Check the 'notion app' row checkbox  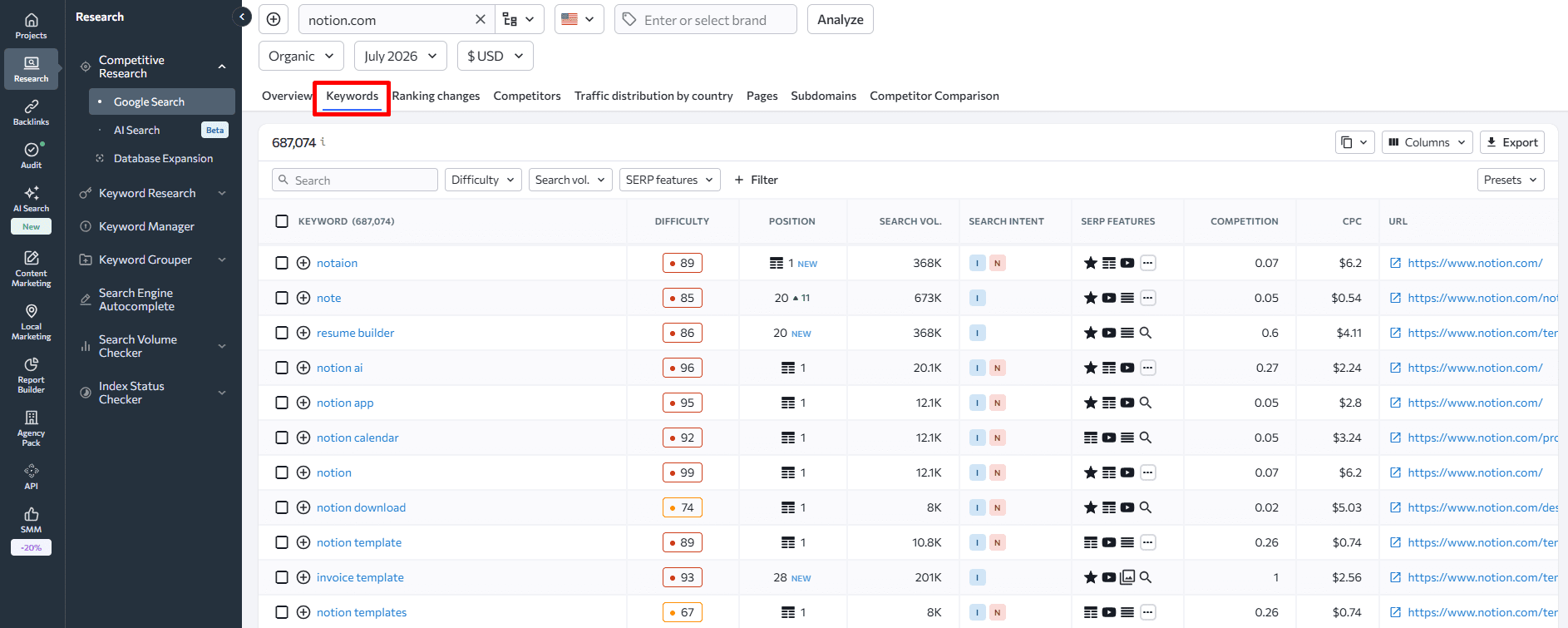pos(282,403)
